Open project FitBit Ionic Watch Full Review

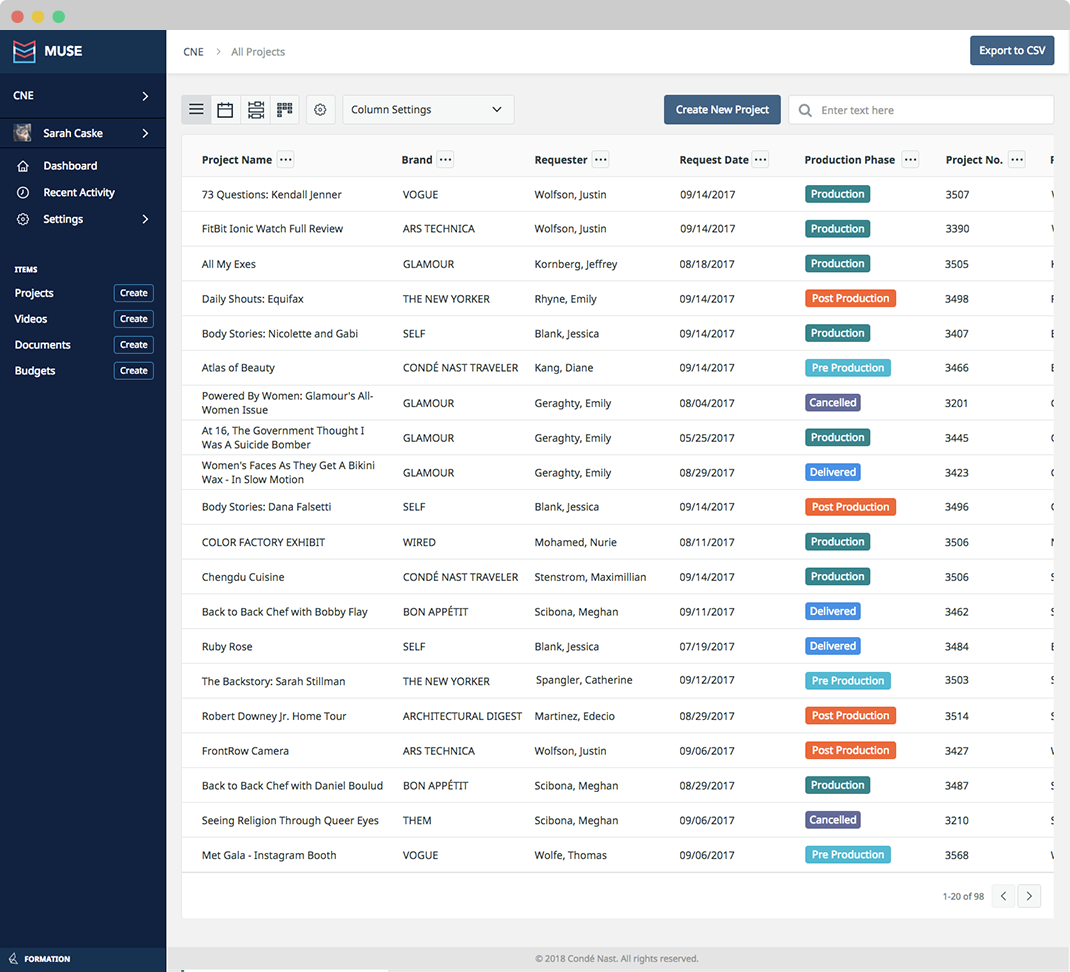pyautogui.click(x=272, y=229)
